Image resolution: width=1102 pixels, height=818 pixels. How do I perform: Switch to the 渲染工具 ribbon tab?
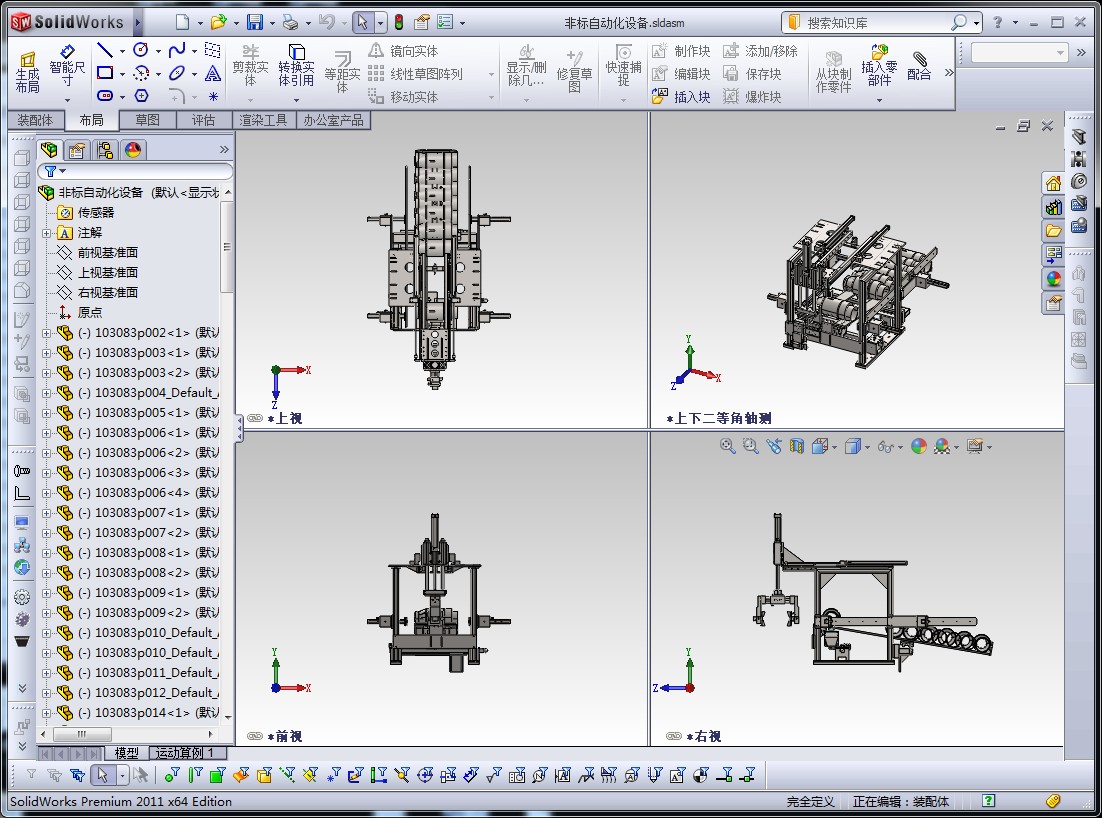click(x=263, y=120)
